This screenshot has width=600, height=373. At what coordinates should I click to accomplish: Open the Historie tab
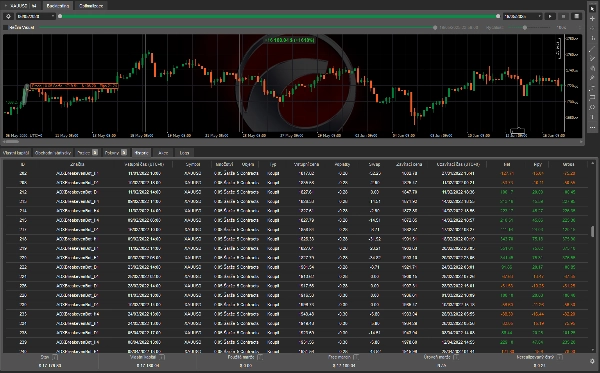coord(141,153)
